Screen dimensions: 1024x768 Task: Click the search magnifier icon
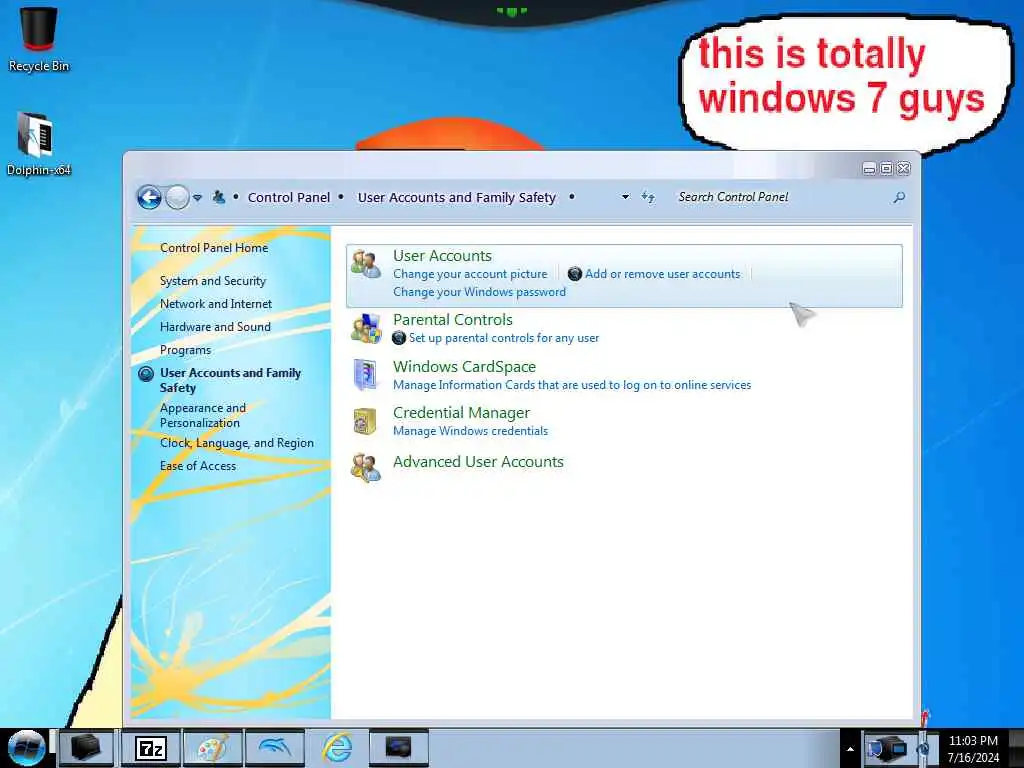(x=899, y=197)
